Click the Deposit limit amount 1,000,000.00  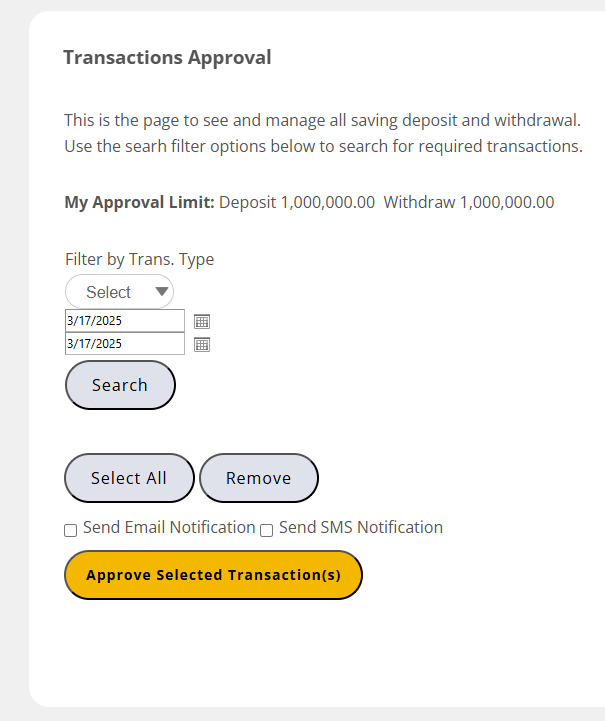(x=327, y=202)
